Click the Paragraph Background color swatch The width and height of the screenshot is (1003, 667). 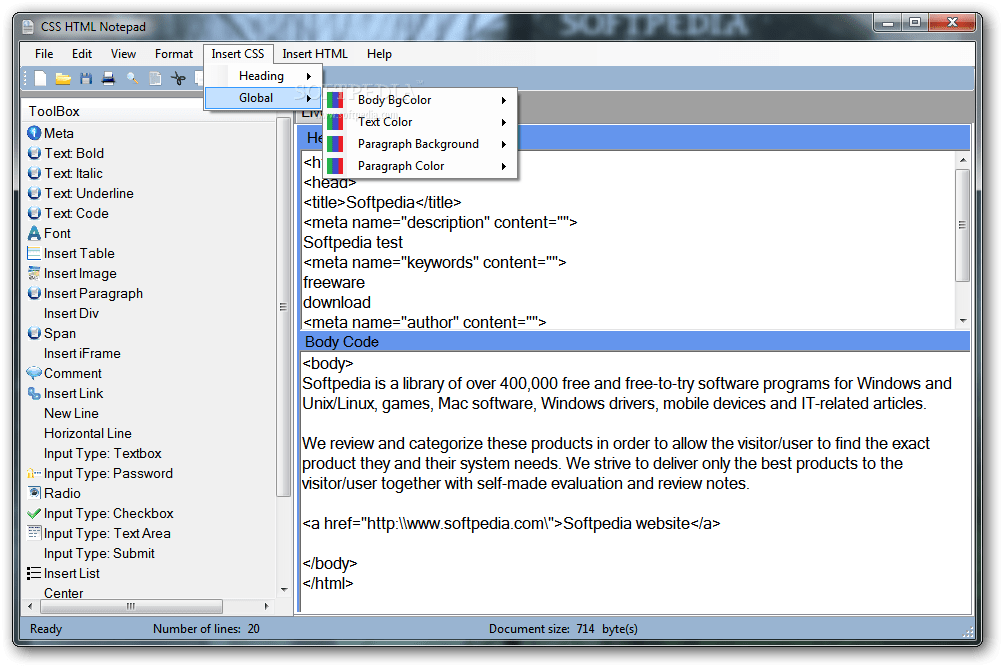coord(335,144)
